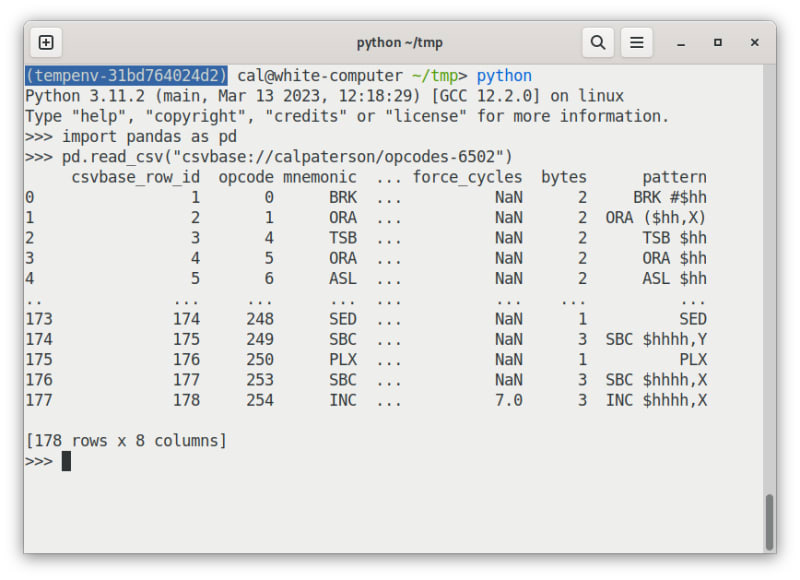This screenshot has width=800, height=580.
Task: Place cursor at the last >>> prompt
Action: (66, 461)
